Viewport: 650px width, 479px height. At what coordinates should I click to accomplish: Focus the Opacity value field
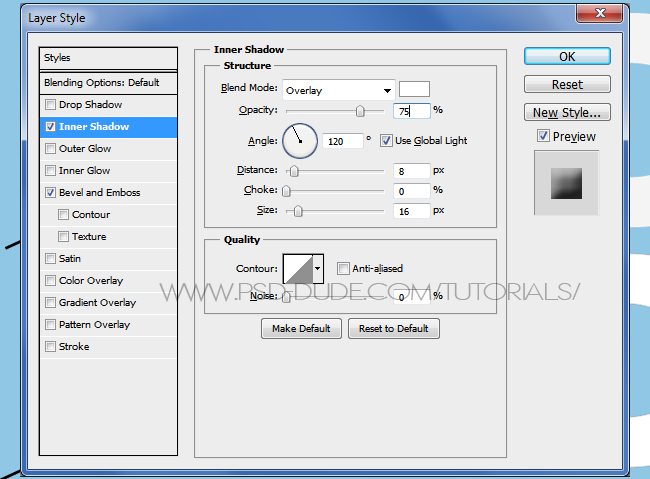pos(412,111)
